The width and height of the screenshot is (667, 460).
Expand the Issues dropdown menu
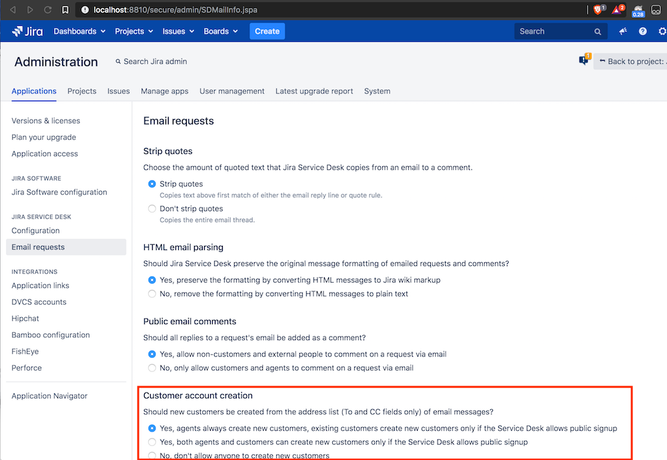coord(178,31)
